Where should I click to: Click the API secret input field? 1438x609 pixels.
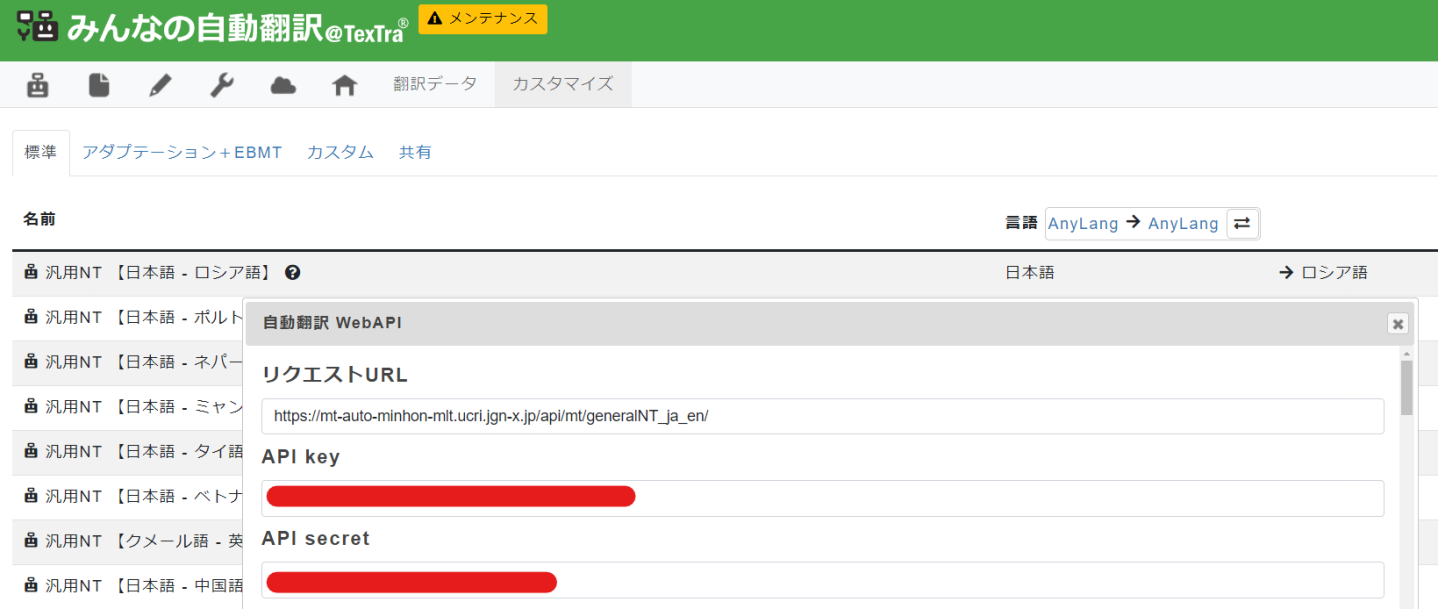pyautogui.click(x=823, y=580)
